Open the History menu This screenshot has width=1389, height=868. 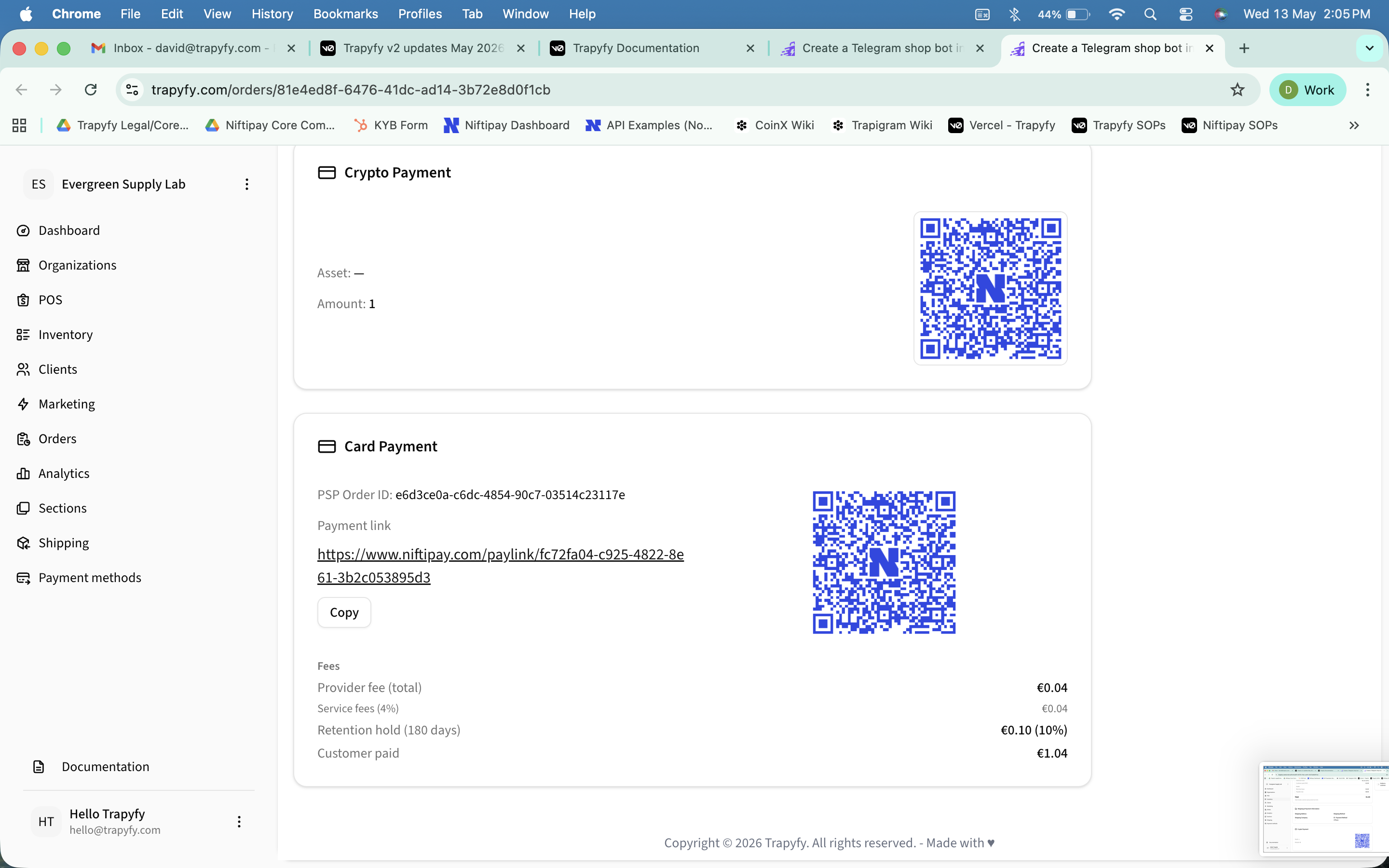(272, 14)
